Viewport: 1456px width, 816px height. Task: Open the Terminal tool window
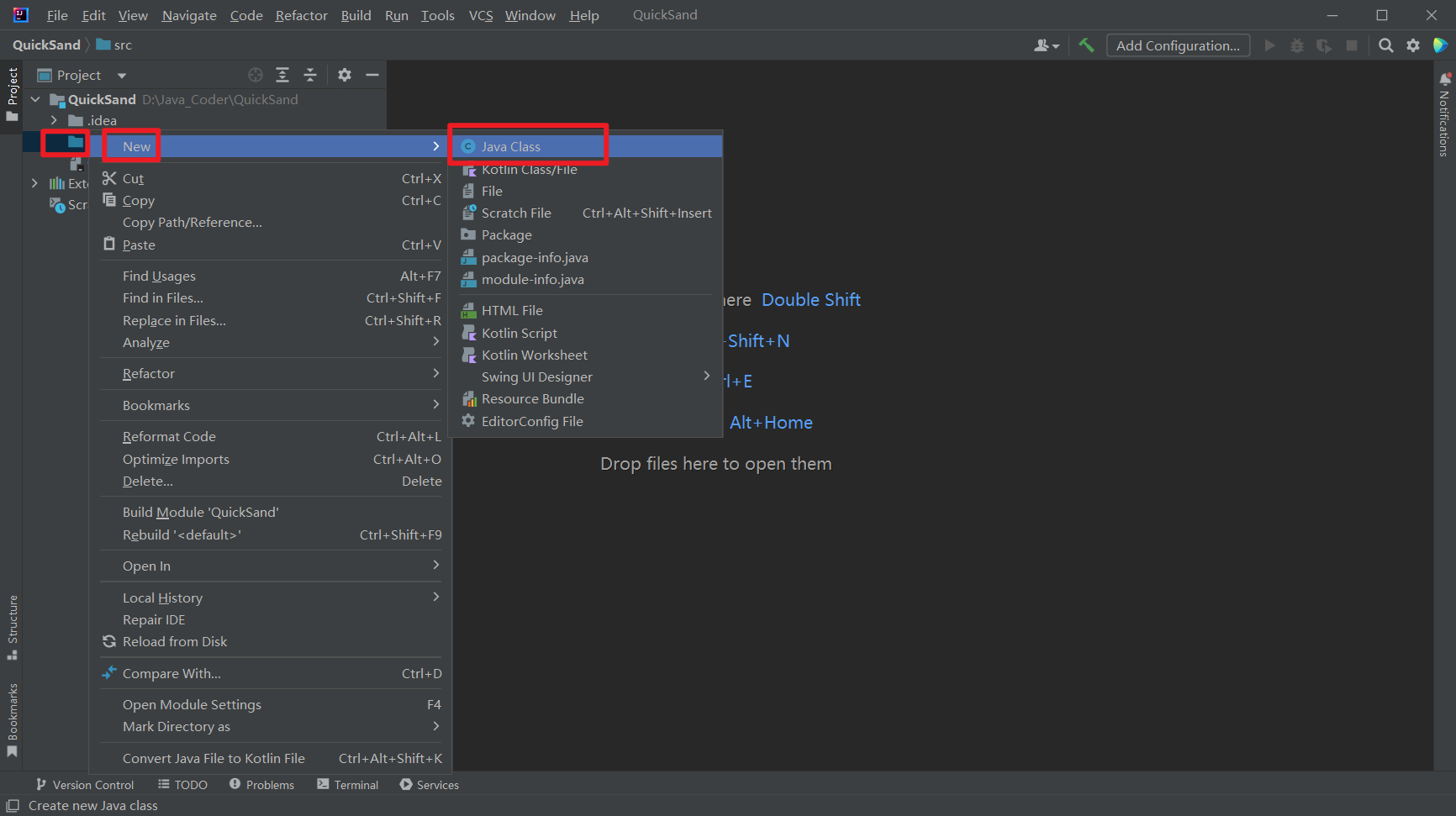pos(348,784)
